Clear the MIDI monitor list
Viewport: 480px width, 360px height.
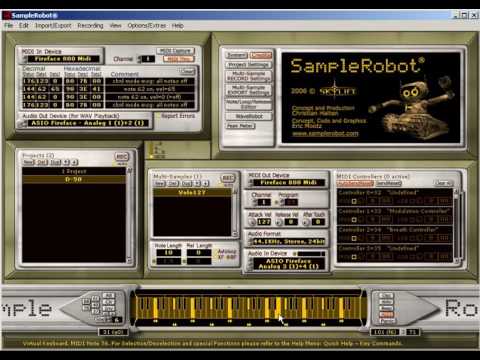pos(187,71)
